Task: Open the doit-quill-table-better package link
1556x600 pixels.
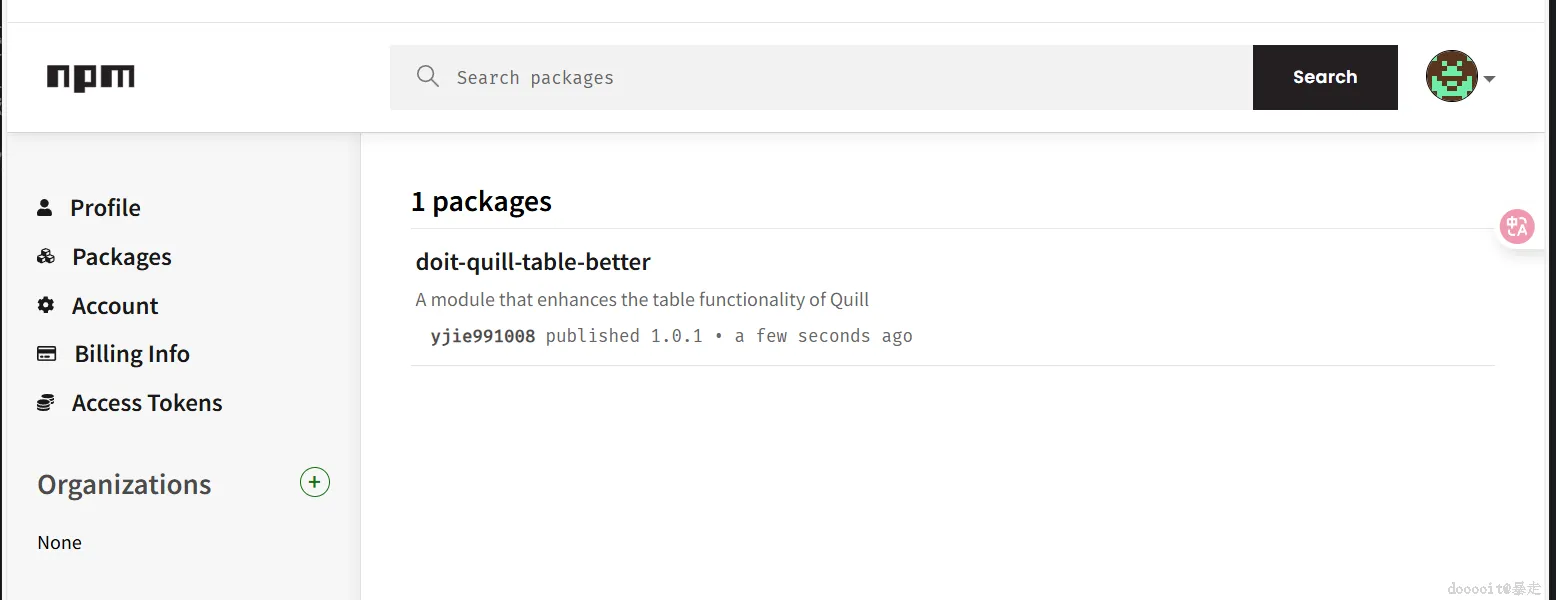Action: [x=533, y=262]
